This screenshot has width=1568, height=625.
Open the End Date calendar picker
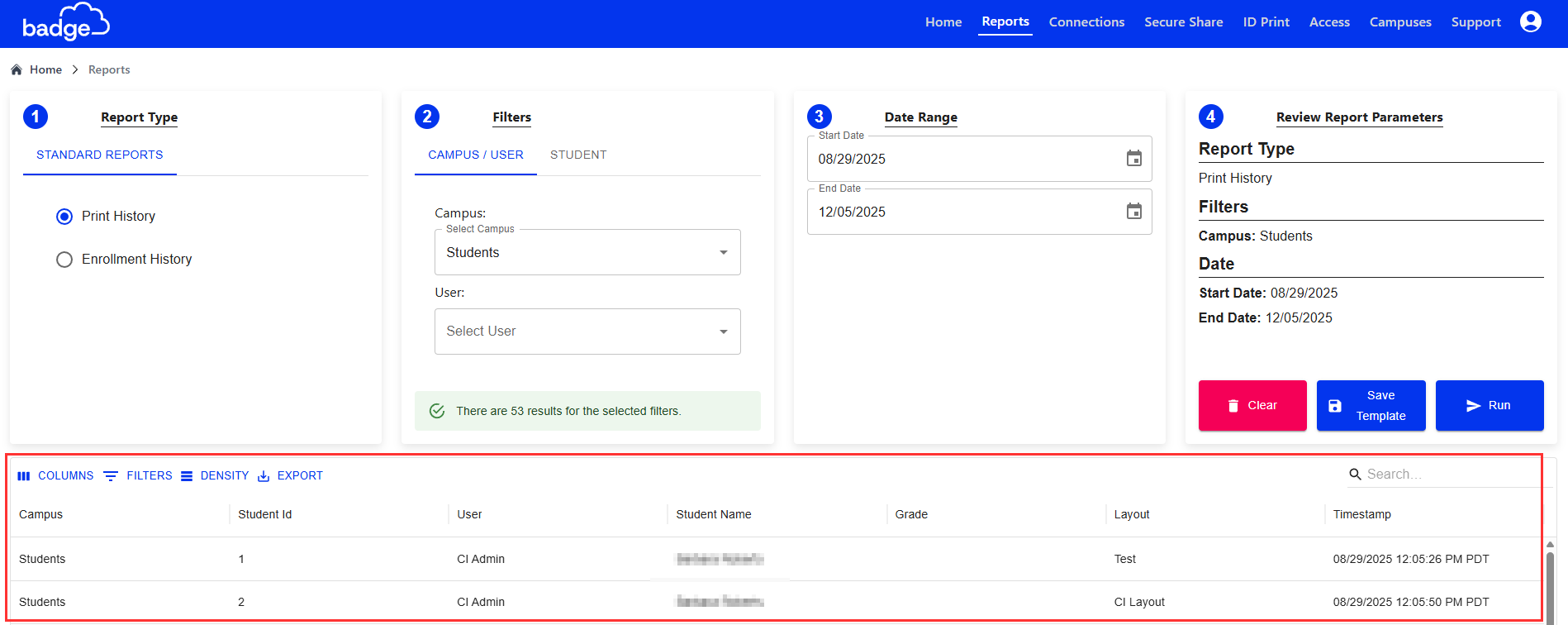click(x=1134, y=212)
